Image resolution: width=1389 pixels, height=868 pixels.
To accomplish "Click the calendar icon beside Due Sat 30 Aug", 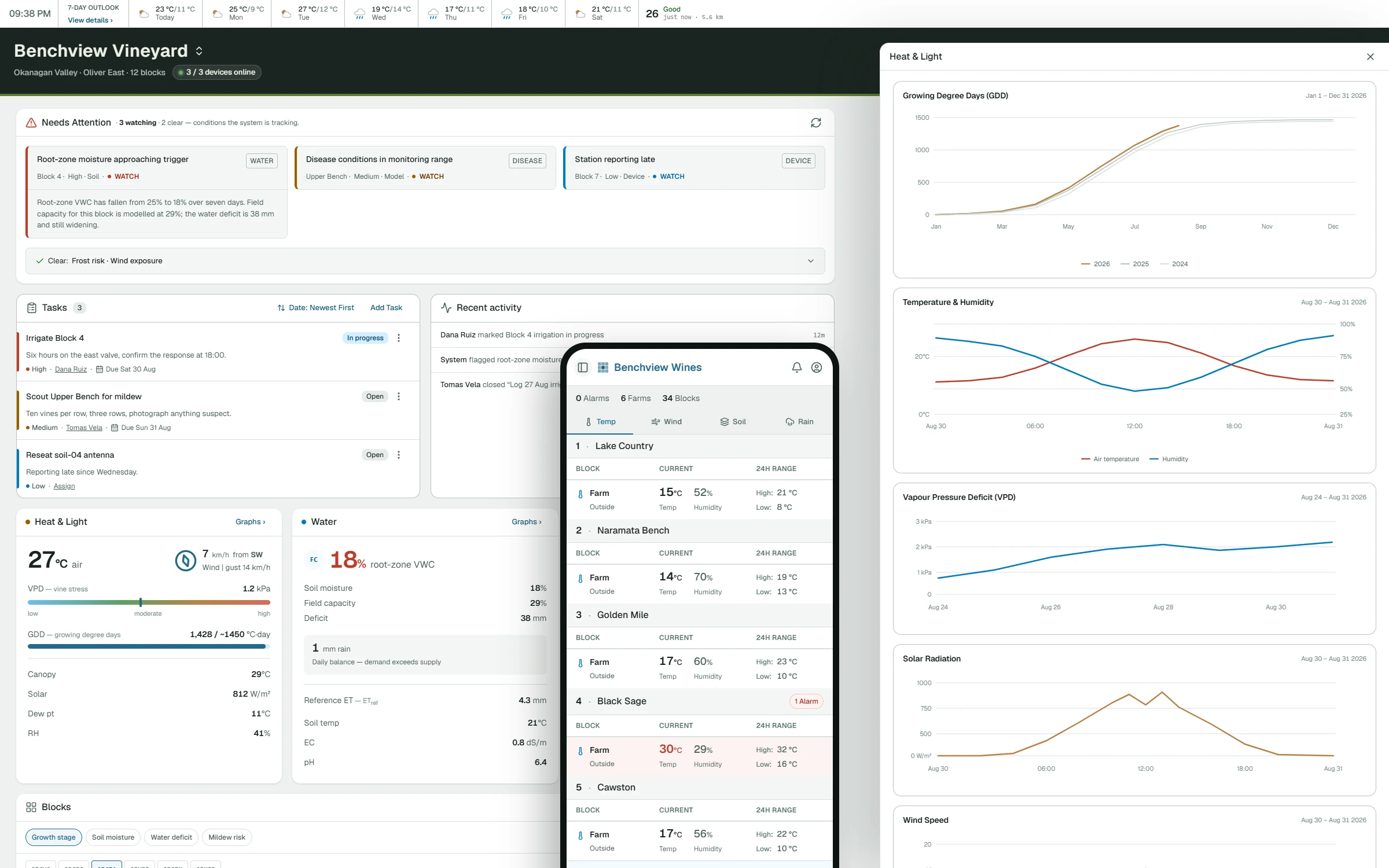I will (x=100, y=369).
